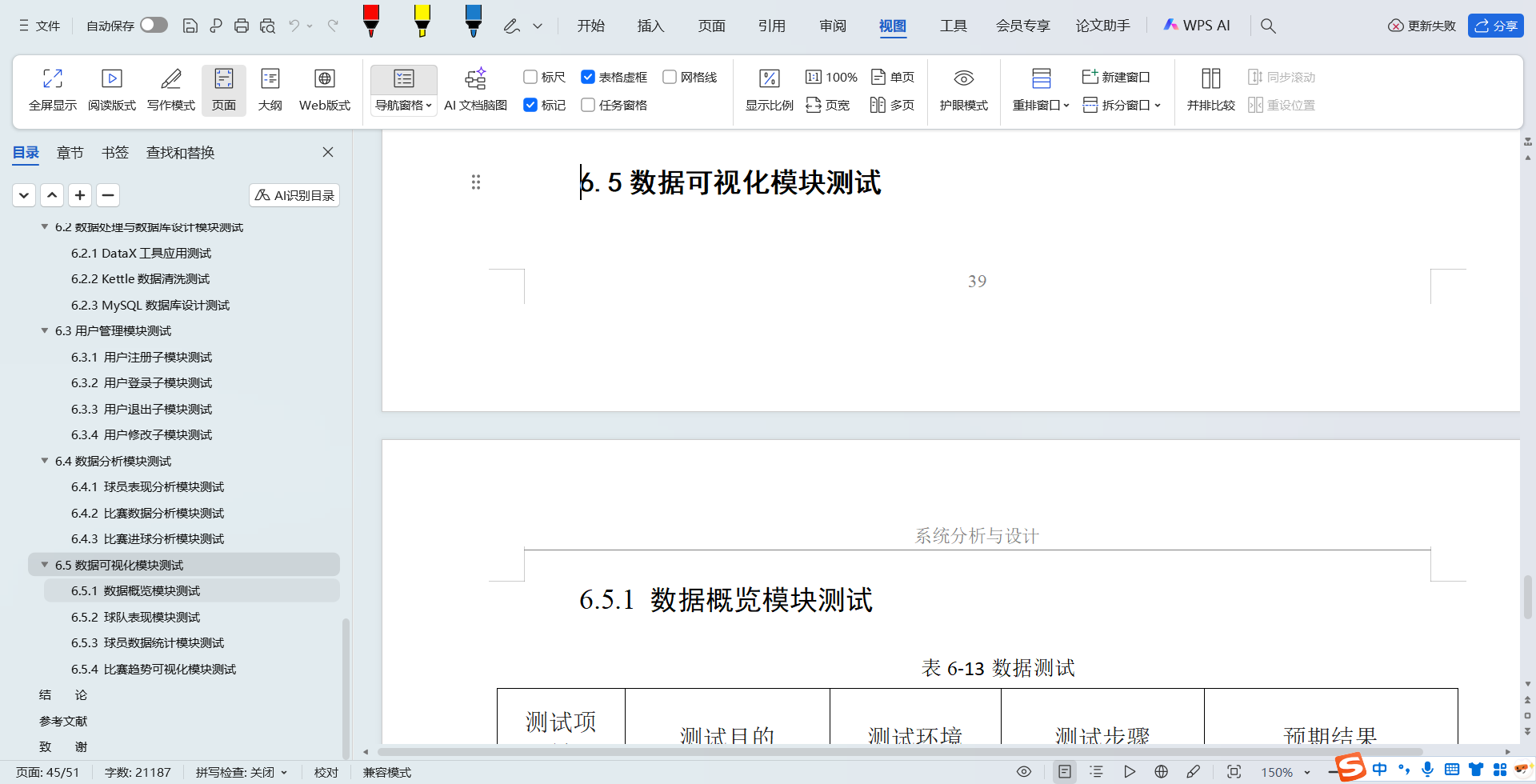1536x784 pixels.
Task: Switch to 章节 tab in sidebar
Action: pos(70,153)
